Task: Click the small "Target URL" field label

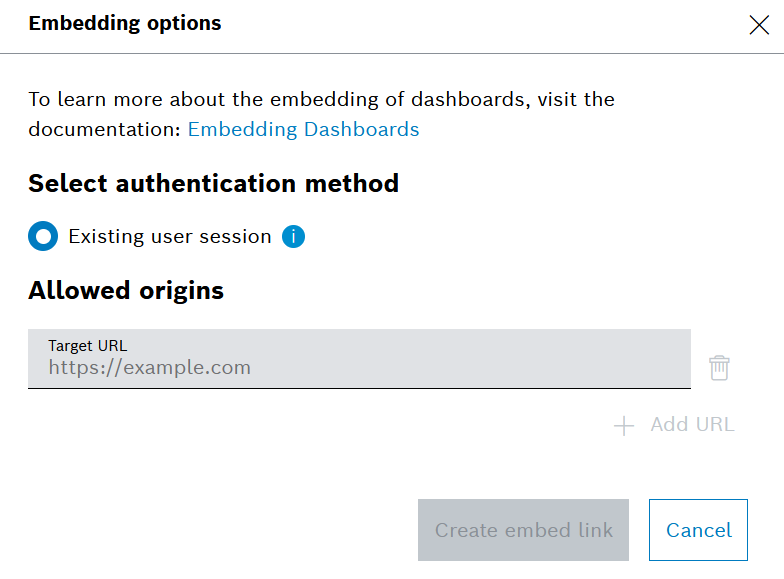Action: (88, 346)
